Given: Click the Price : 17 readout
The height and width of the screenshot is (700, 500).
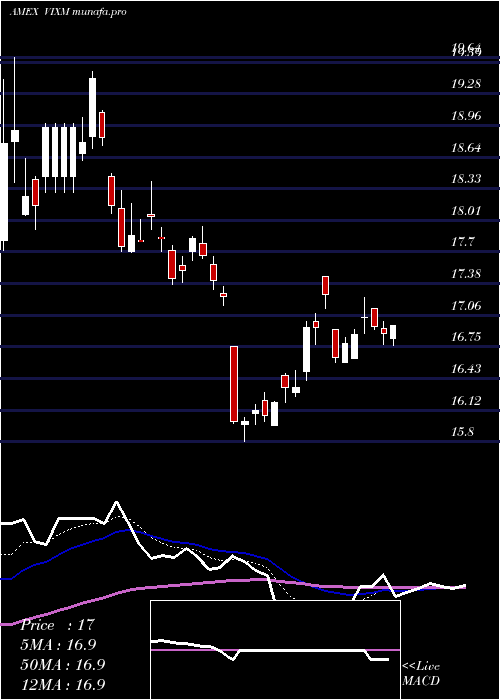Looking at the screenshot, I should pos(58,625).
